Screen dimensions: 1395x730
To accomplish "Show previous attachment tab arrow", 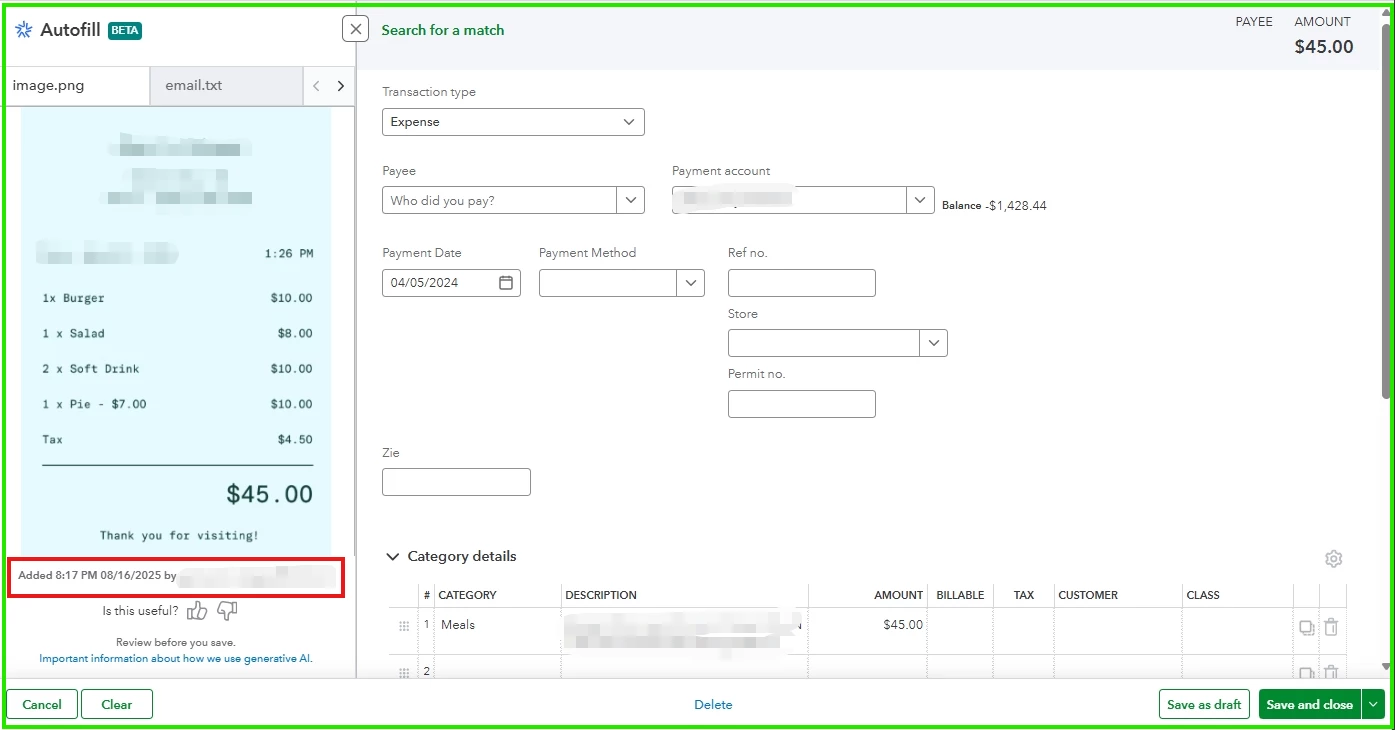I will point(316,86).
